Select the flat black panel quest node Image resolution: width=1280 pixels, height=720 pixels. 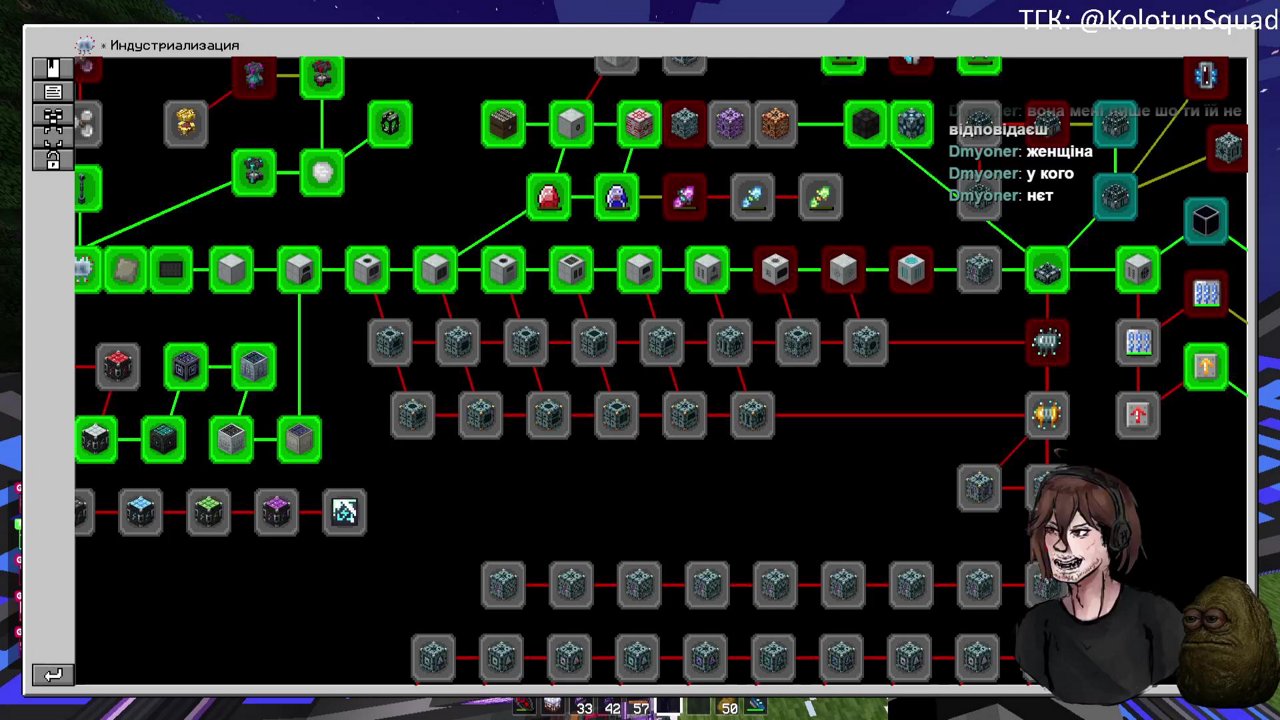pos(171,269)
